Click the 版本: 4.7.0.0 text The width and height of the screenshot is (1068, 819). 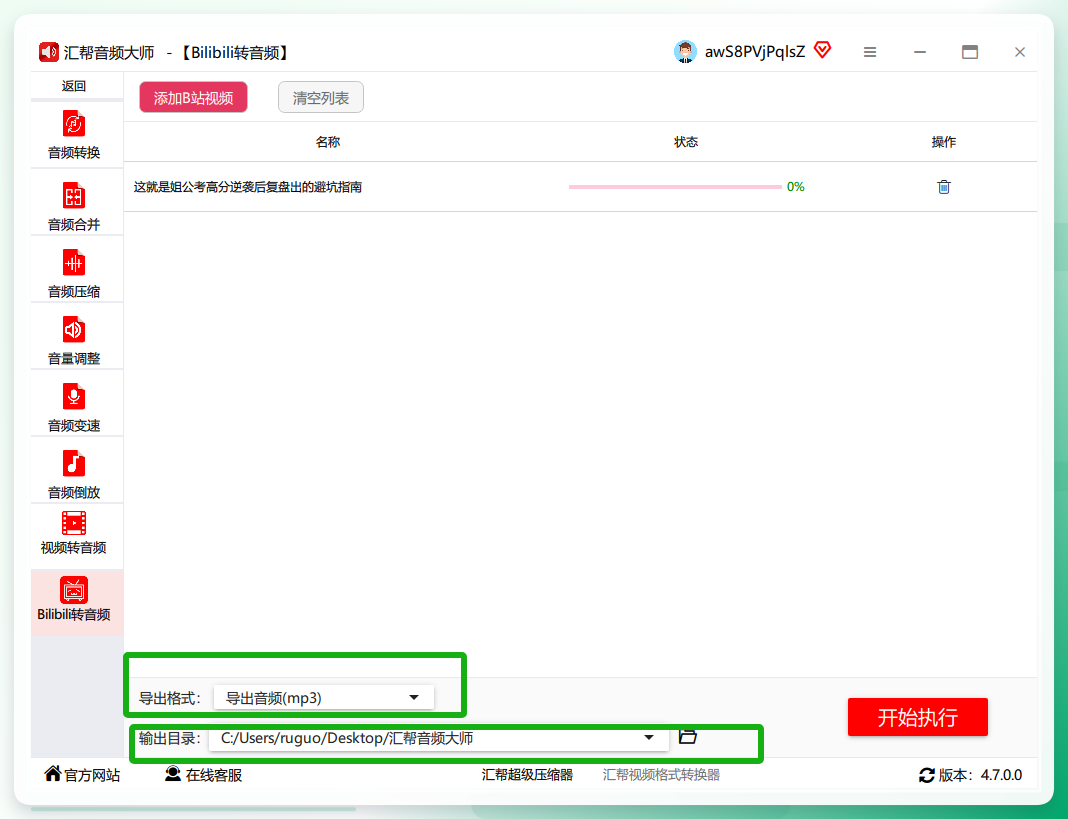click(x=980, y=775)
